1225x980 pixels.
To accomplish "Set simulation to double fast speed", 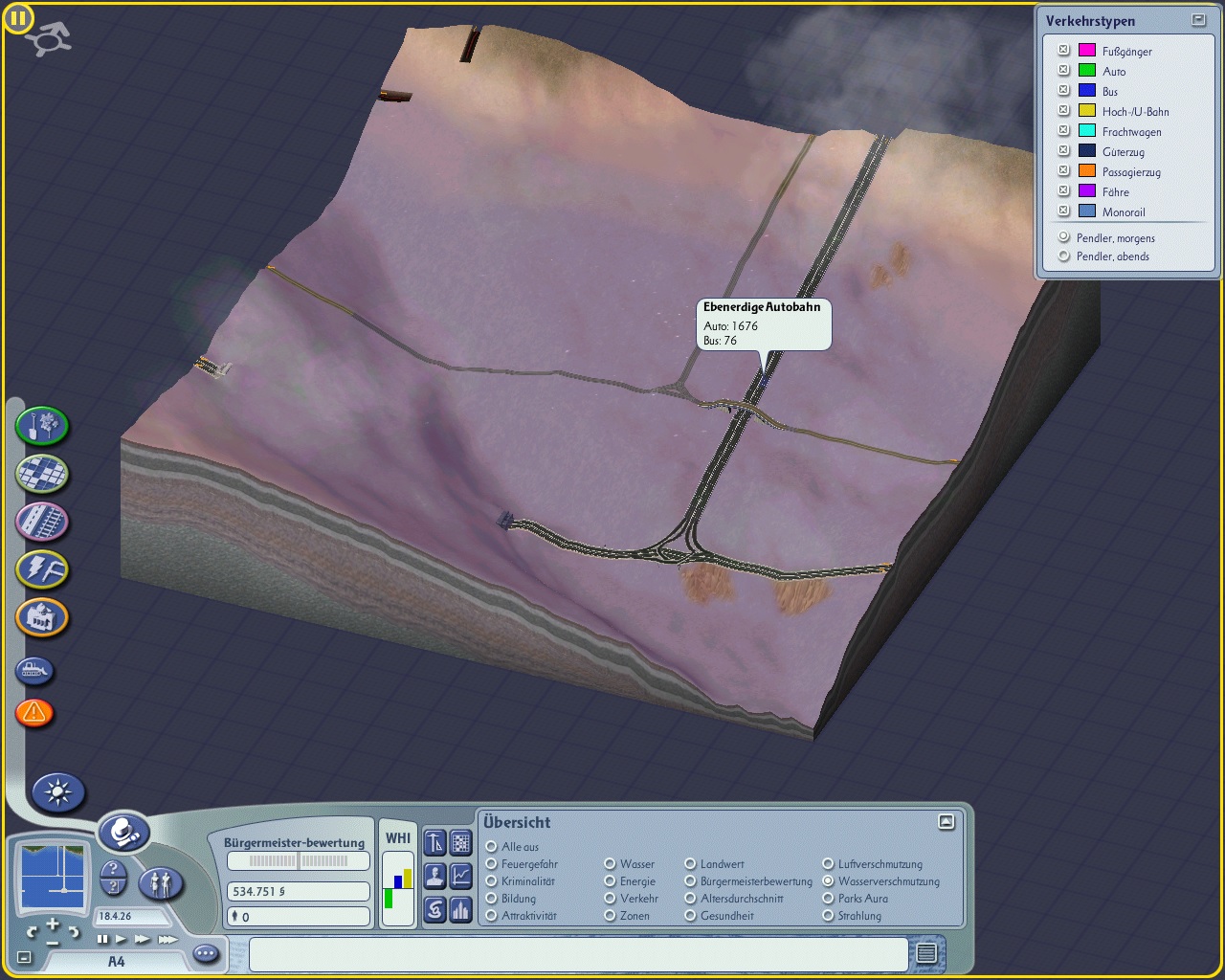I will (143, 939).
